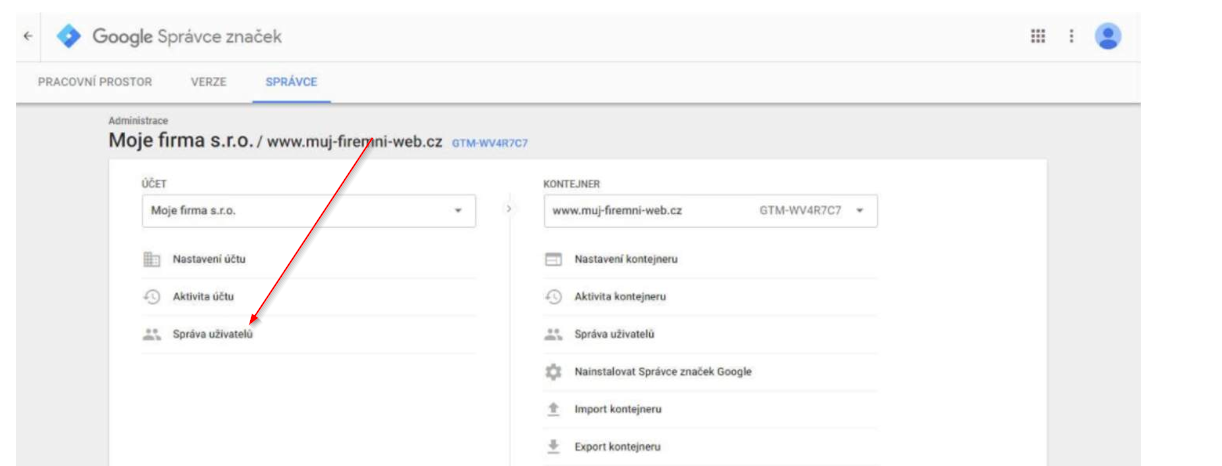The image size is (1222, 466).
Task: Click the chevron between account and container columns
Action: pos(509,210)
